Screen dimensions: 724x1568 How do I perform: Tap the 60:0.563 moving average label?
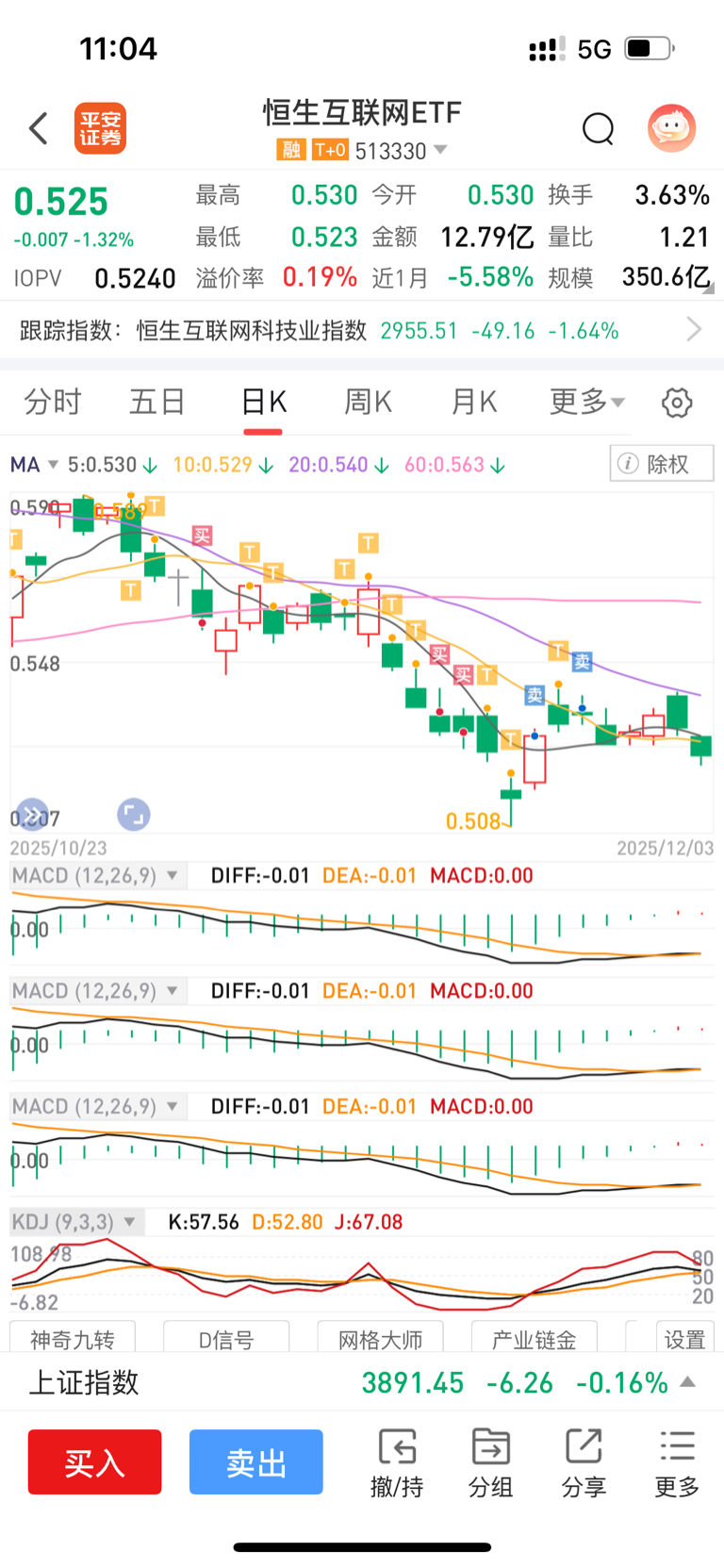coord(445,465)
